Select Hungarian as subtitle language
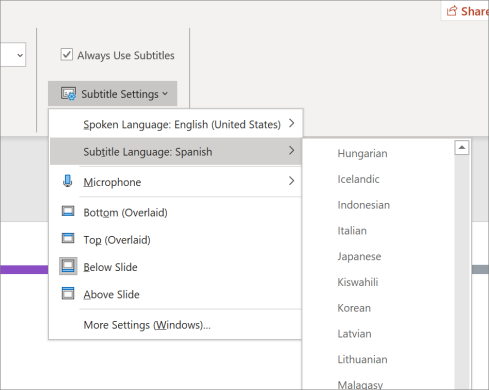This screenshot has height=390, width=489. click(x=378, y=153)
